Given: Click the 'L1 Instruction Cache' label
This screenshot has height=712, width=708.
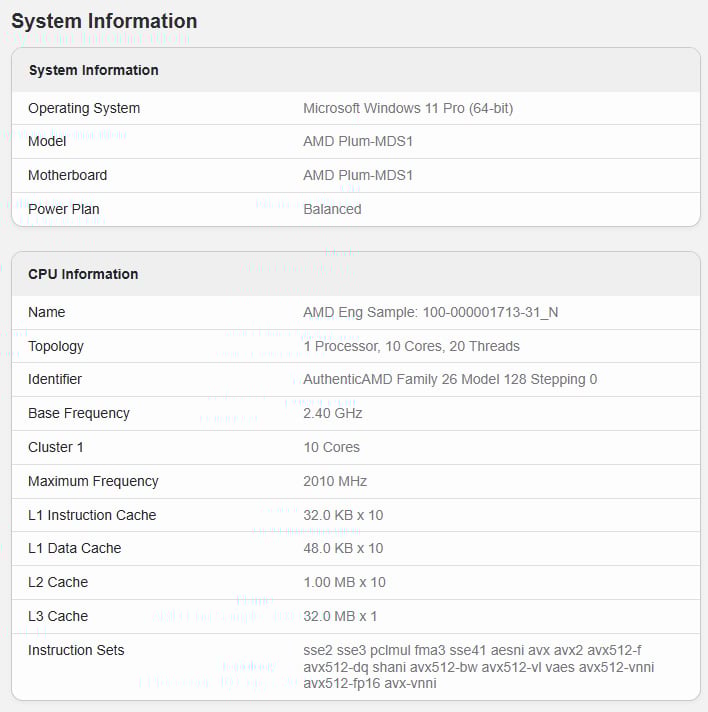Looking at the screenshot, I should point(92,515).
